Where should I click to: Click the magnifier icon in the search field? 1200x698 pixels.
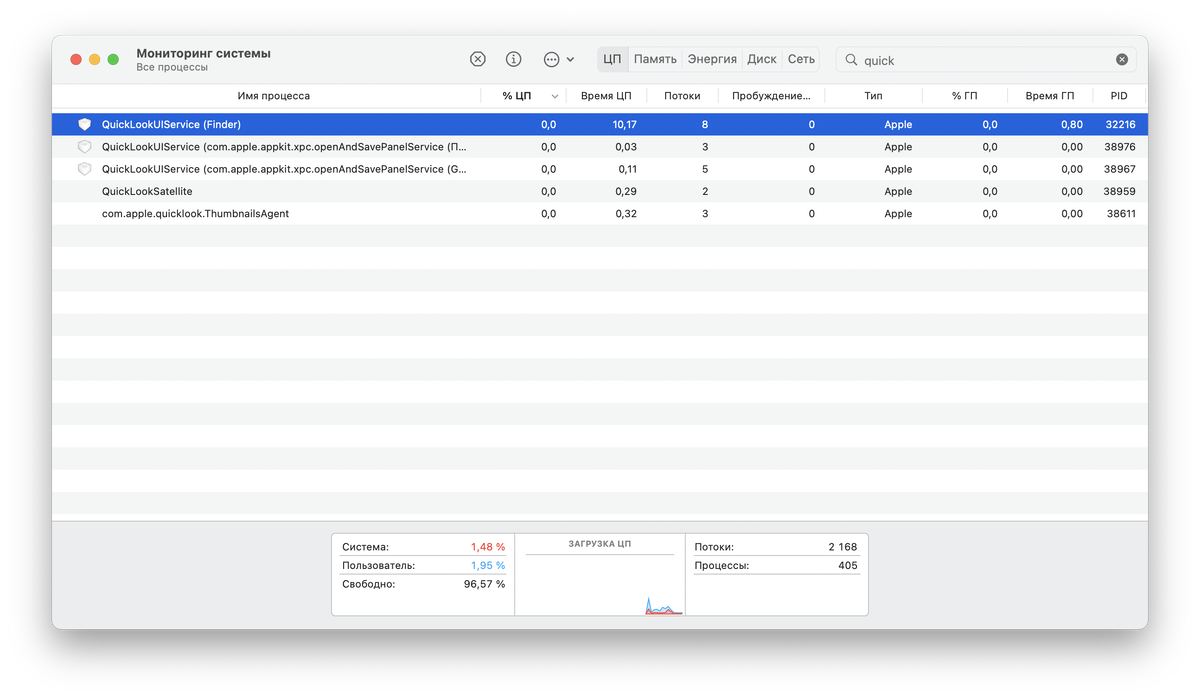[852, 60]
